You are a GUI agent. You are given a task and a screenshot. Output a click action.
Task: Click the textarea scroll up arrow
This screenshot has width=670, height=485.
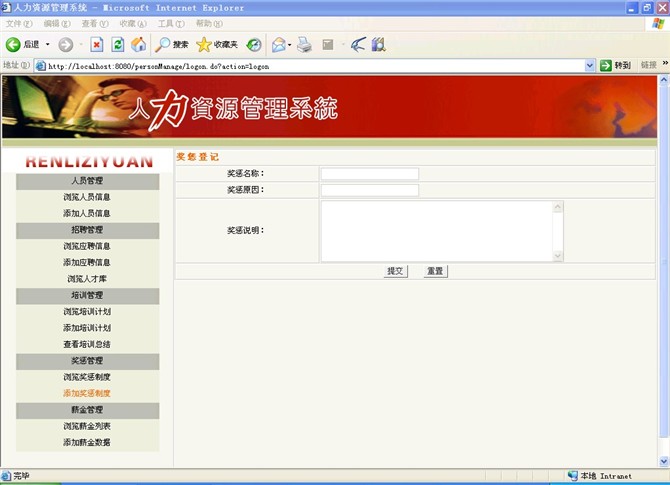pyautogui.click(x=558, y=207)
